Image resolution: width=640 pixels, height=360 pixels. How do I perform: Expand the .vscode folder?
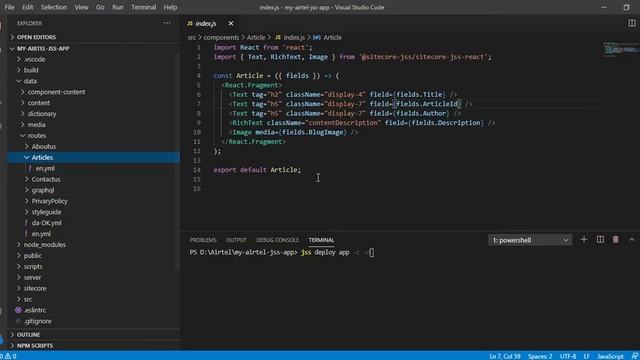click(x=34, y=60)
